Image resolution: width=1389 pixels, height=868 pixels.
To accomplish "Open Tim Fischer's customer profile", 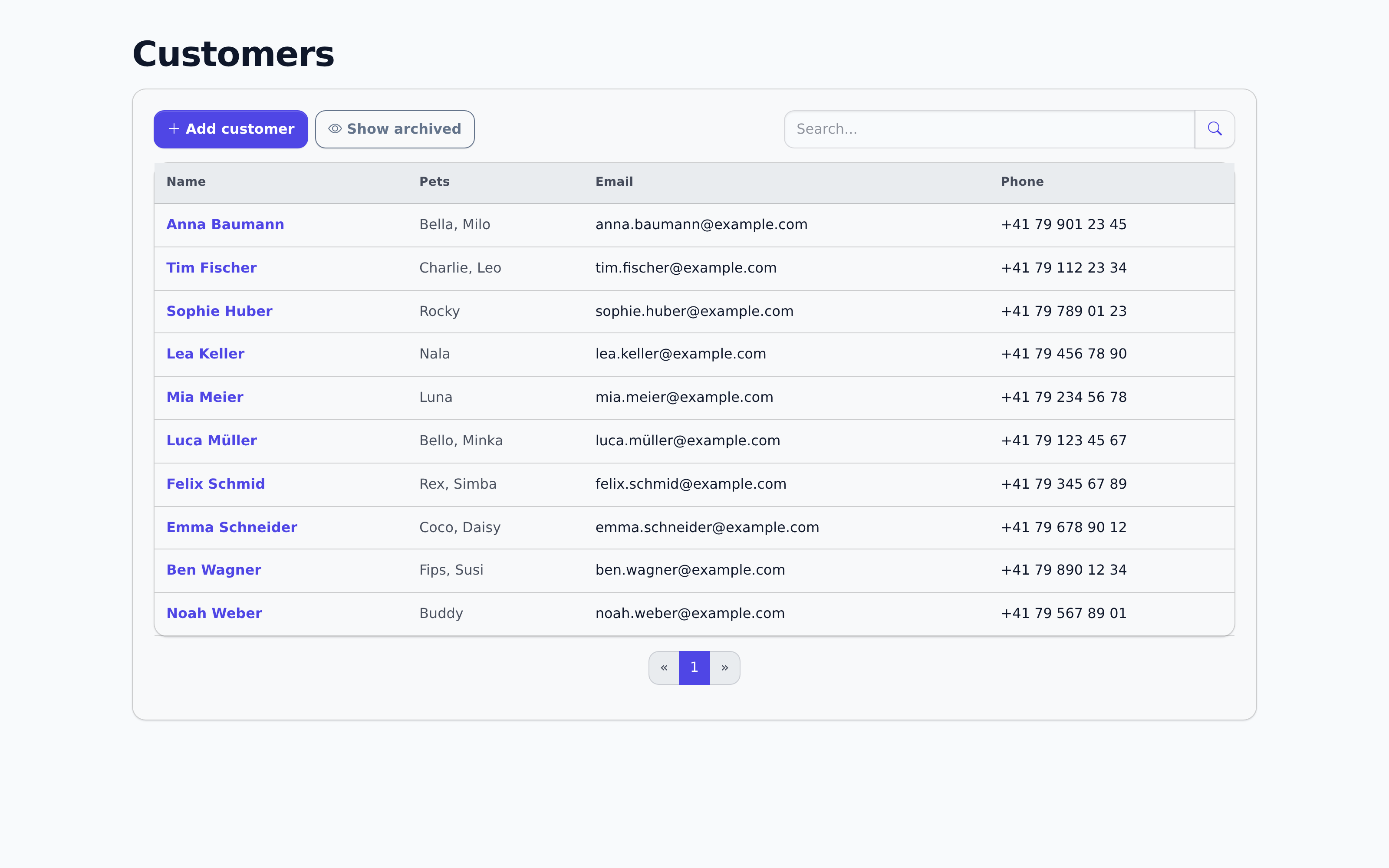I will click(x=211, y=267).
